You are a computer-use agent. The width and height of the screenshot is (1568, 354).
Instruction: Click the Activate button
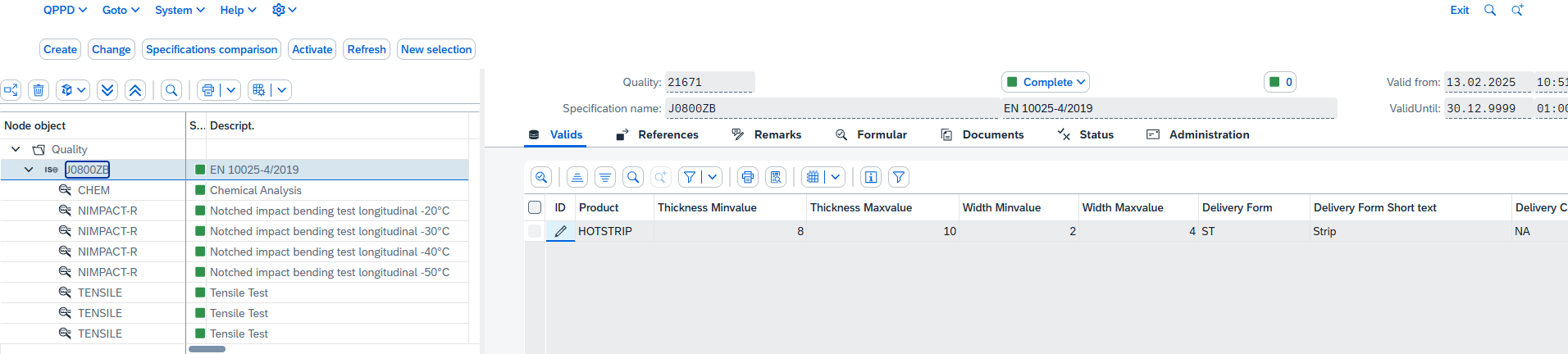click(312, 49)
